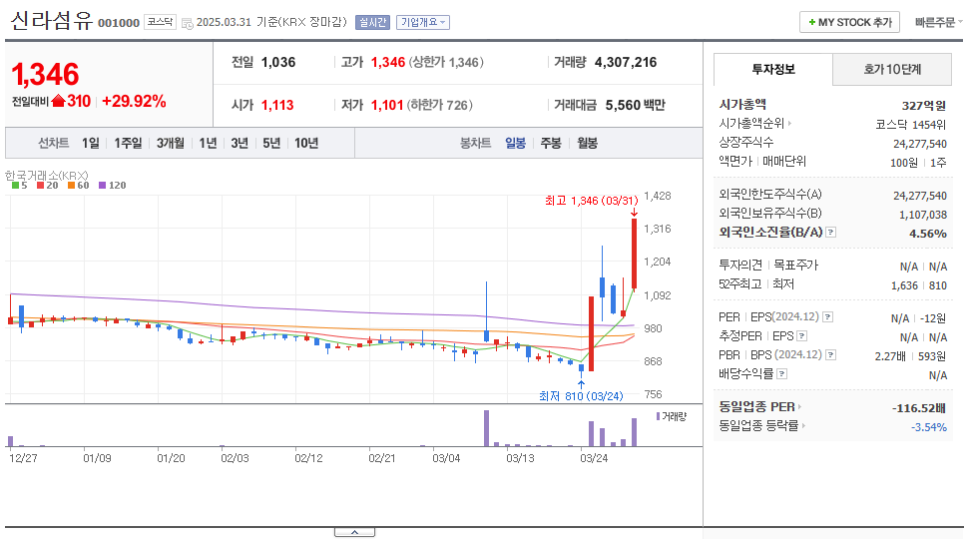Screen dimensions: 966x539
Task: Click the 시가총액 value 327억원
Action: click(x=923, y=105)
